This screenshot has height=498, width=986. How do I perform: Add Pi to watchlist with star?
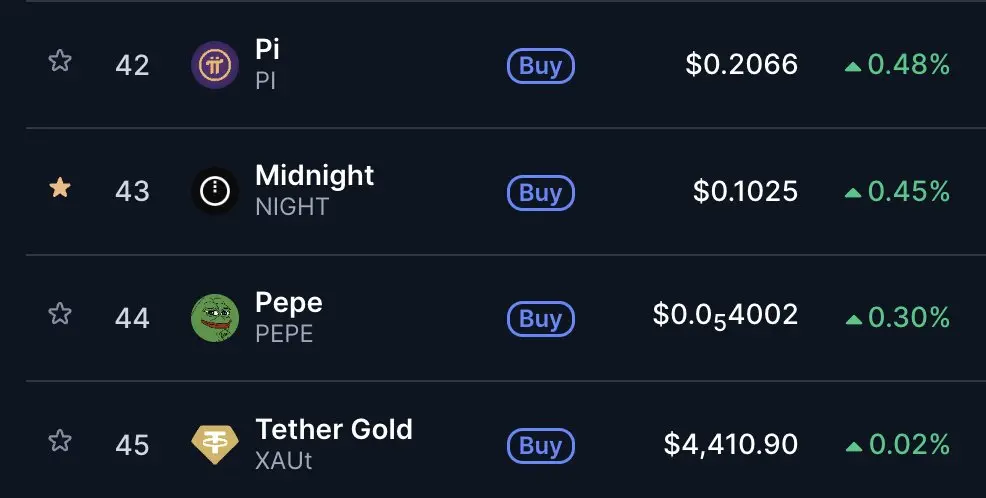coord(60,62)
